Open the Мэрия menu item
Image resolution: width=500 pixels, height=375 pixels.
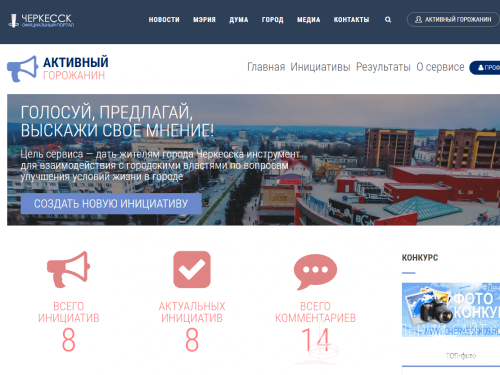tap(204, 20)
